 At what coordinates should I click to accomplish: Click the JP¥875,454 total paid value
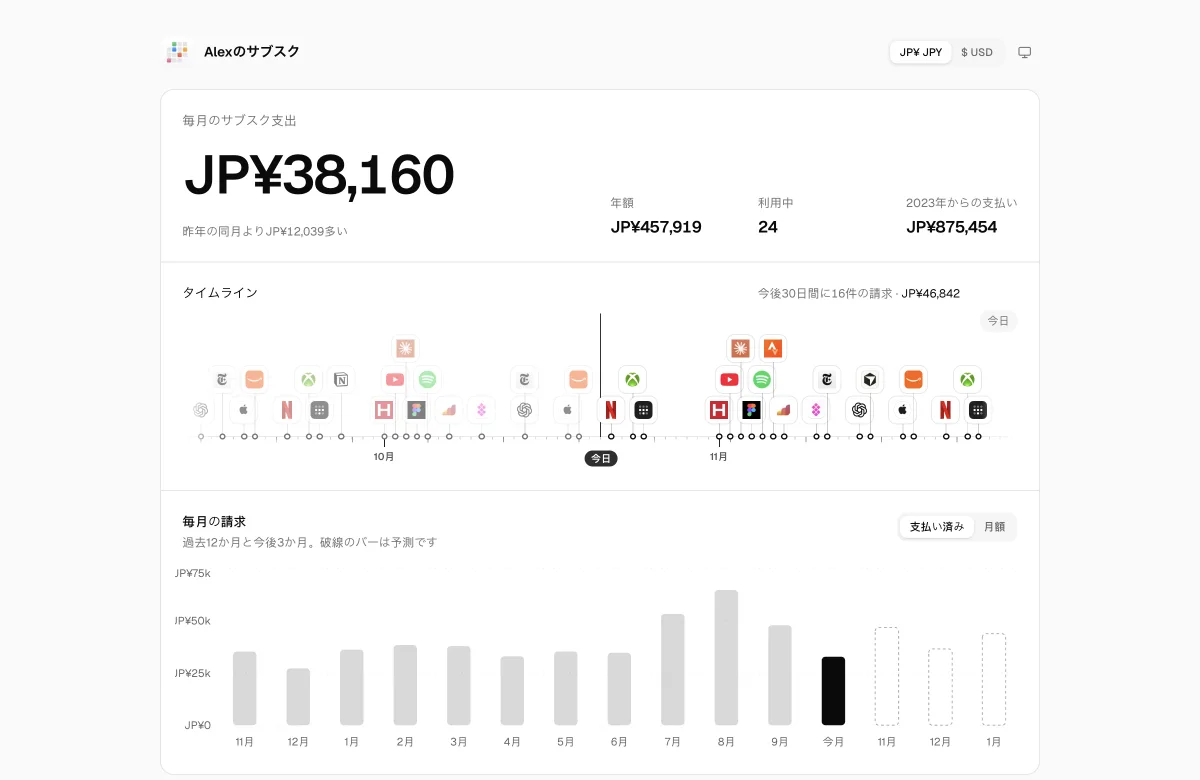(x=952, y=227)
